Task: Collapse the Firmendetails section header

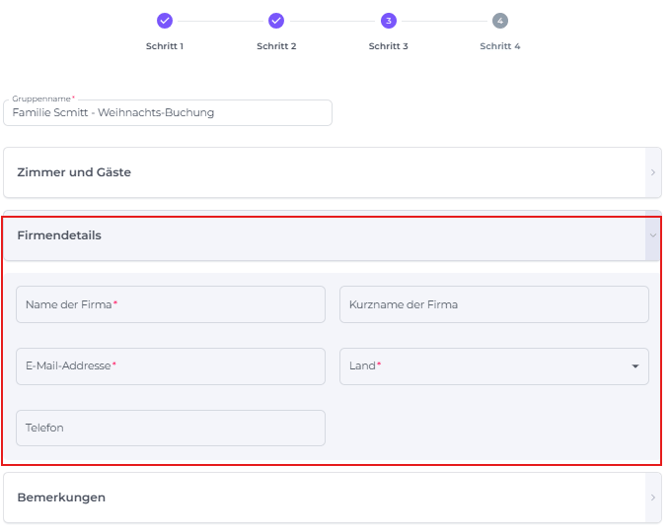Action: (320, 236)
